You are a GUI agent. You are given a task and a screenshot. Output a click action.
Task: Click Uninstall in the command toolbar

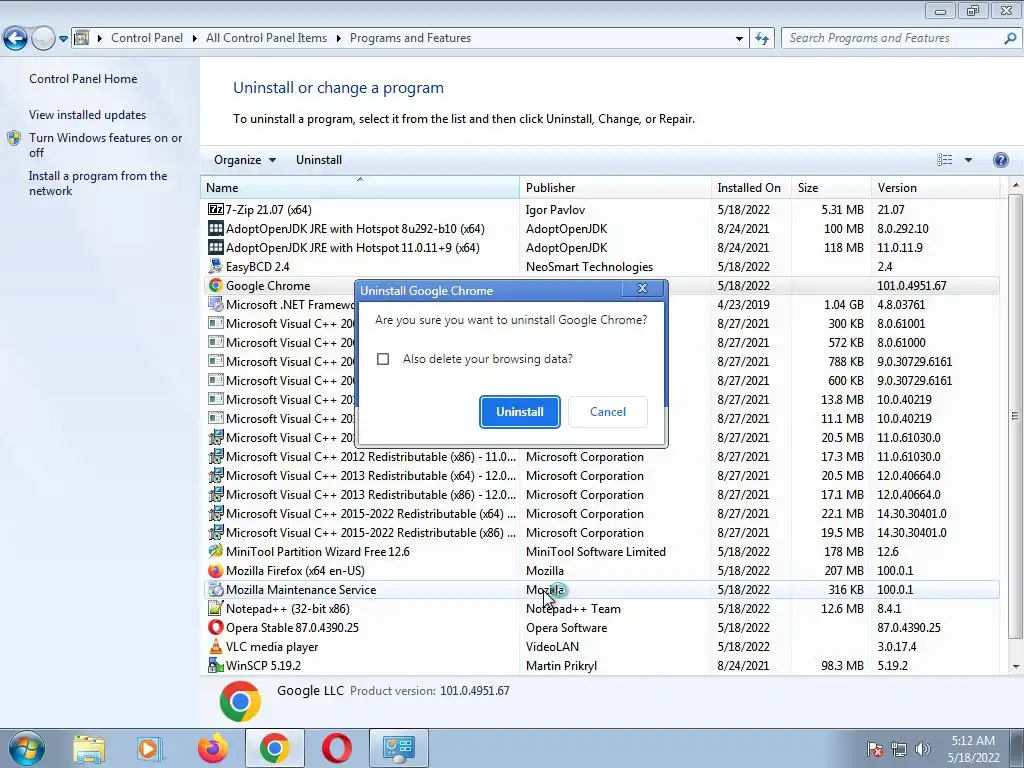coord(319,160)
